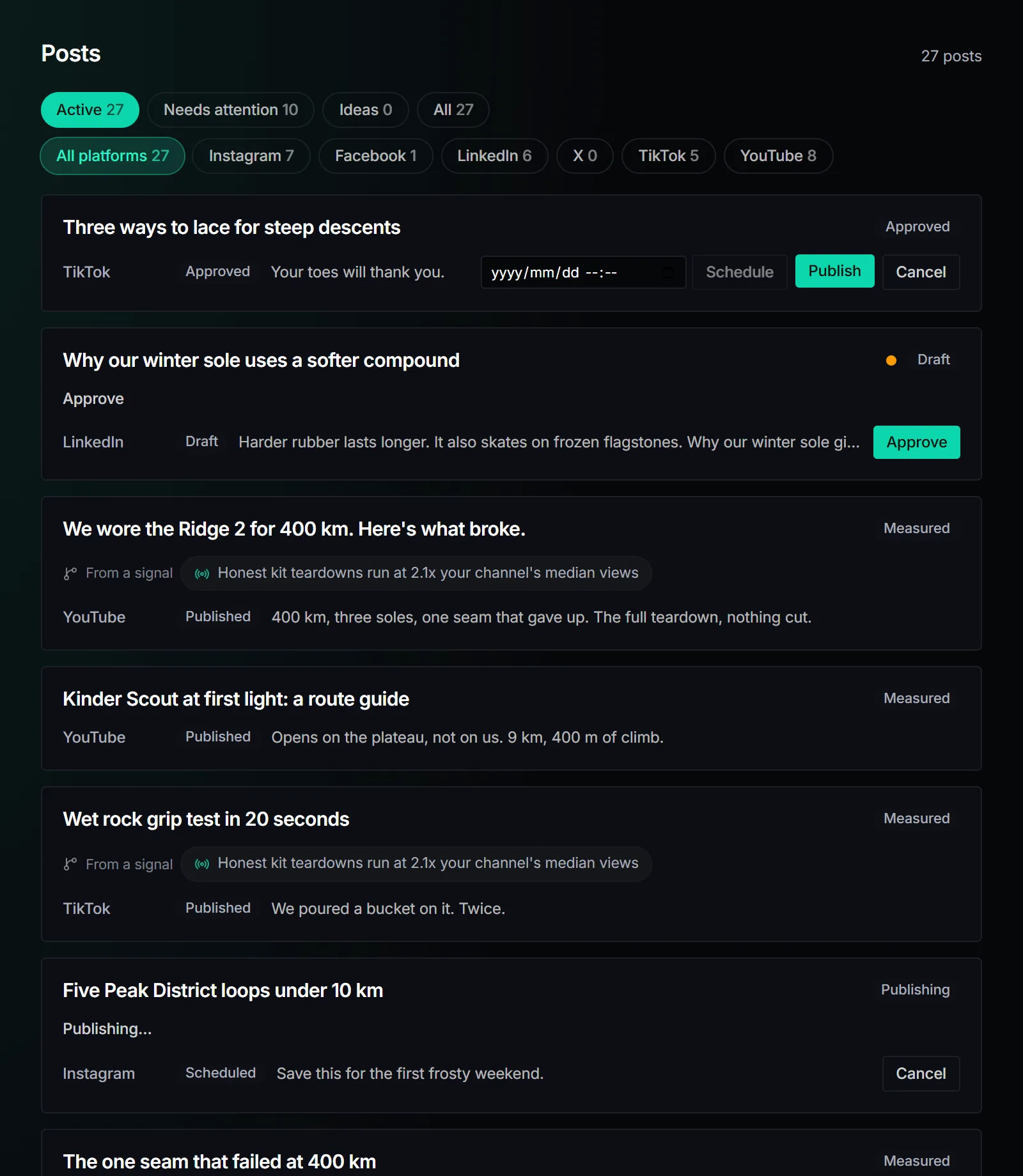Cancel the Five Peak District loops publishing
Viewport: 1023px width, 1176px height.
pyautogui.click(x=921, y=1074)
